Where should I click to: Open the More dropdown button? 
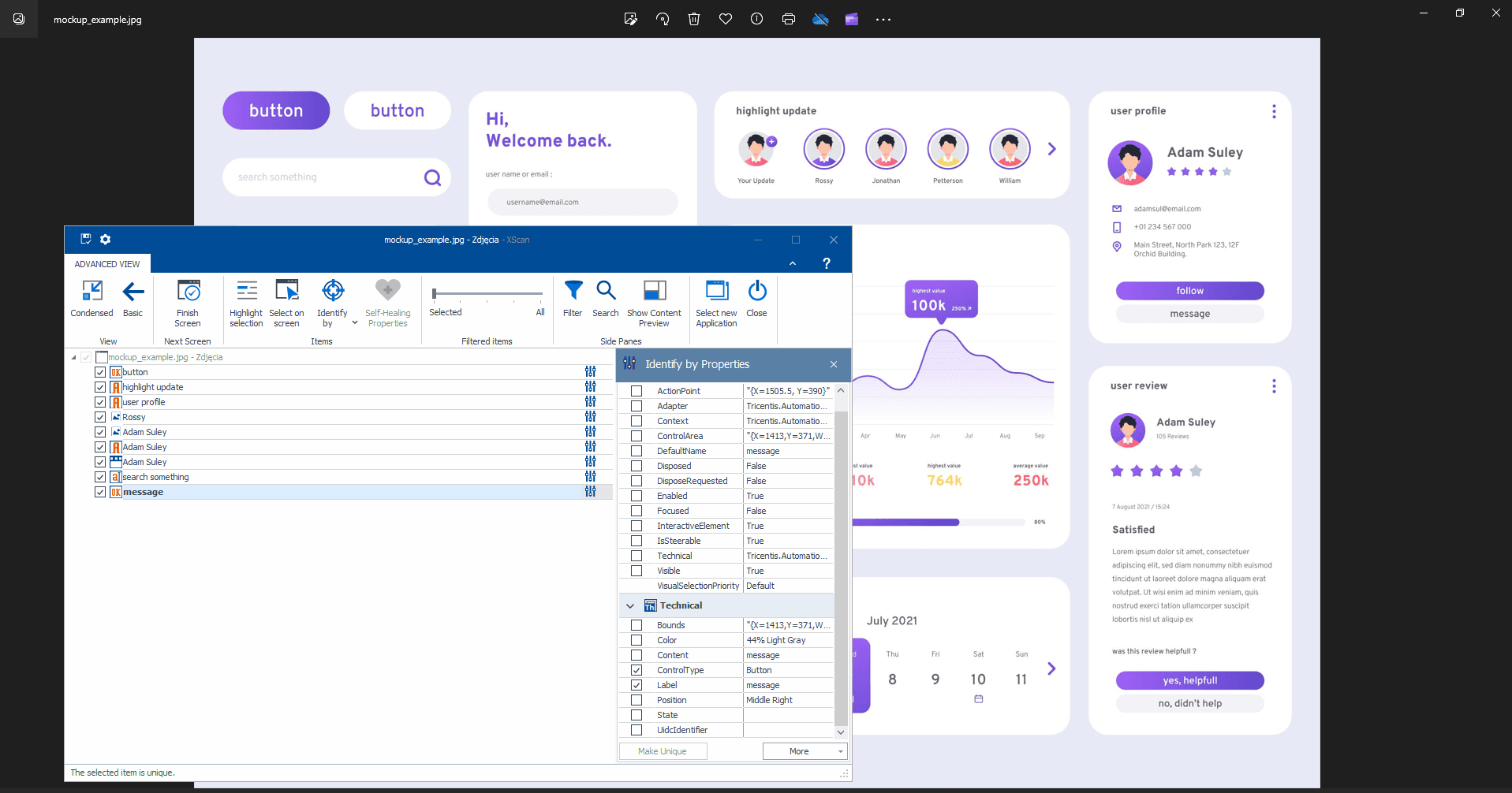(805, 751)
